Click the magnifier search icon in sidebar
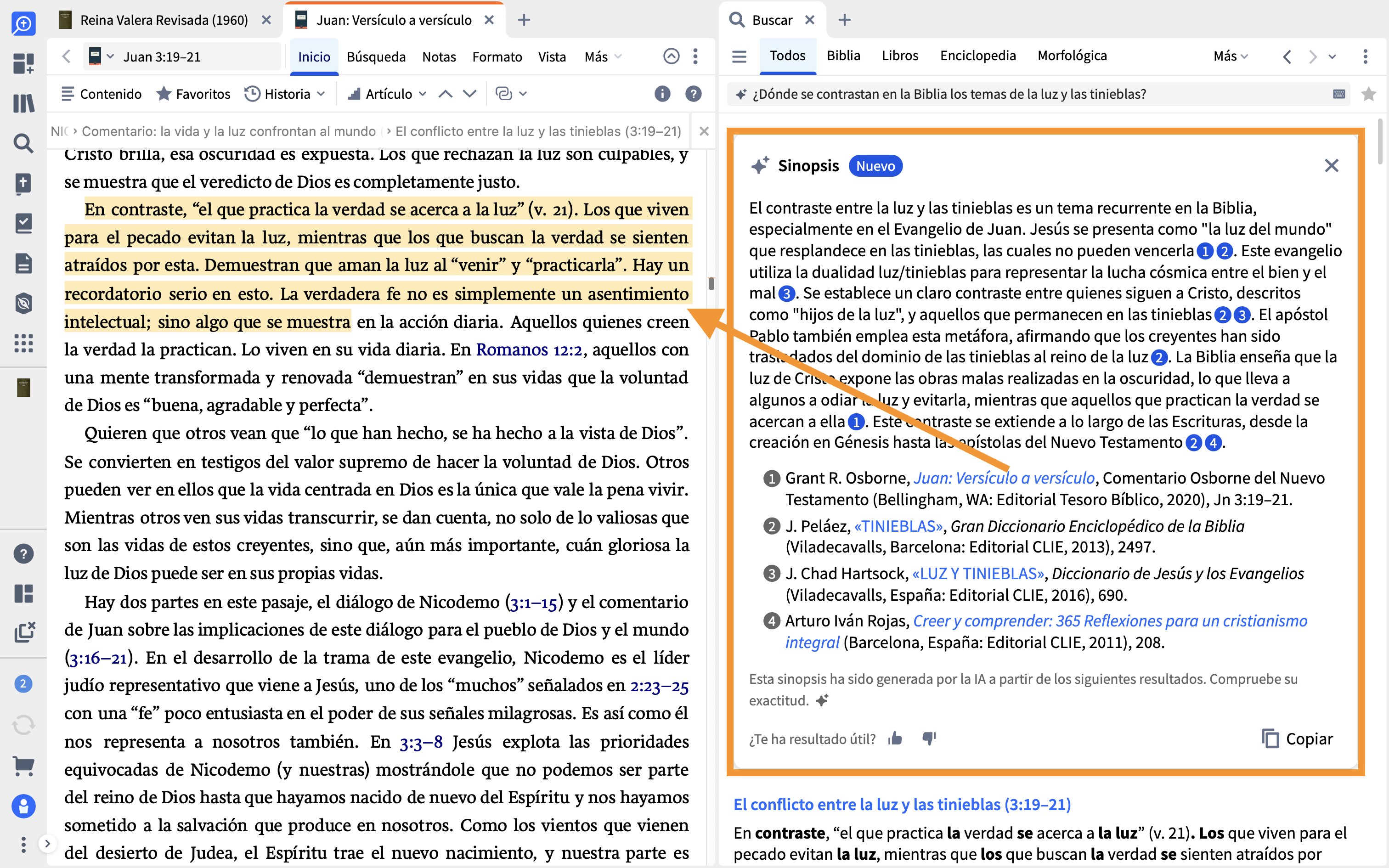Viewport: 1389px width, 868px height. [23, 143]
